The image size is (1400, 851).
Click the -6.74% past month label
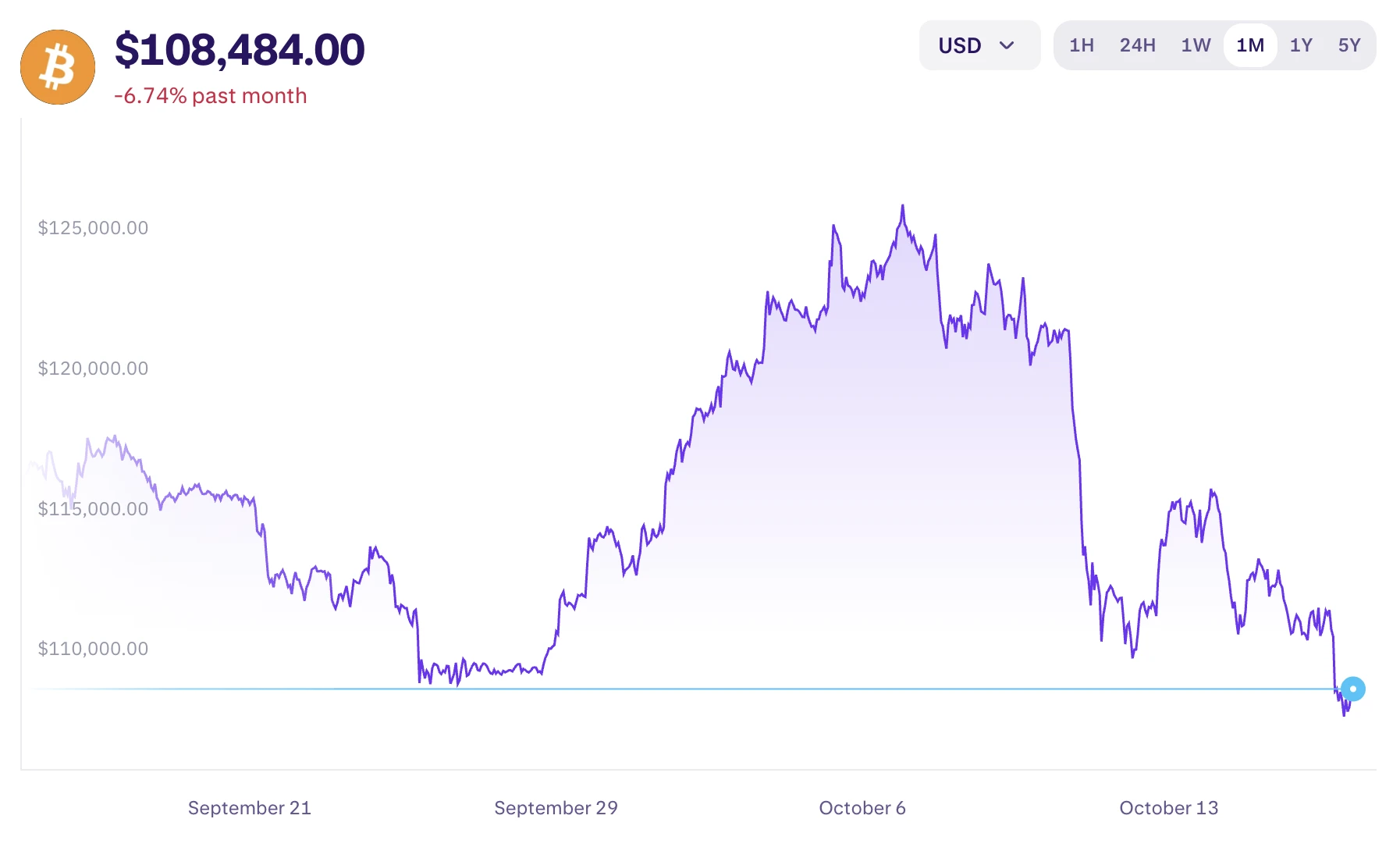[211, 96]
